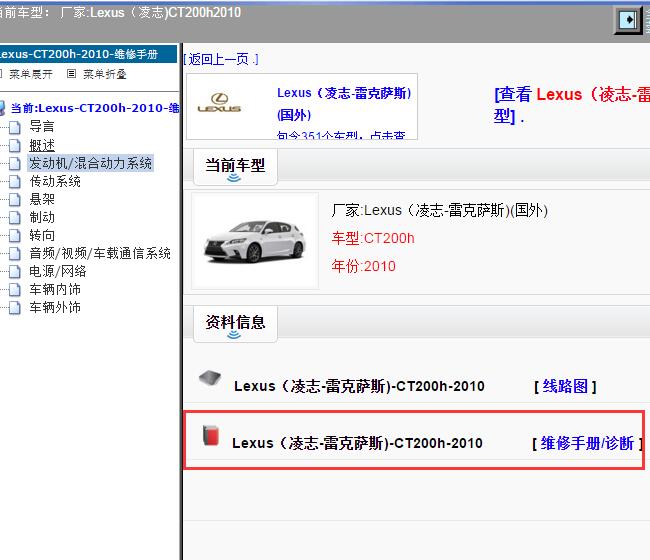Click the page icon beside 悬架
The width and height of the screenshot is (650, 560).
(15, 199)
